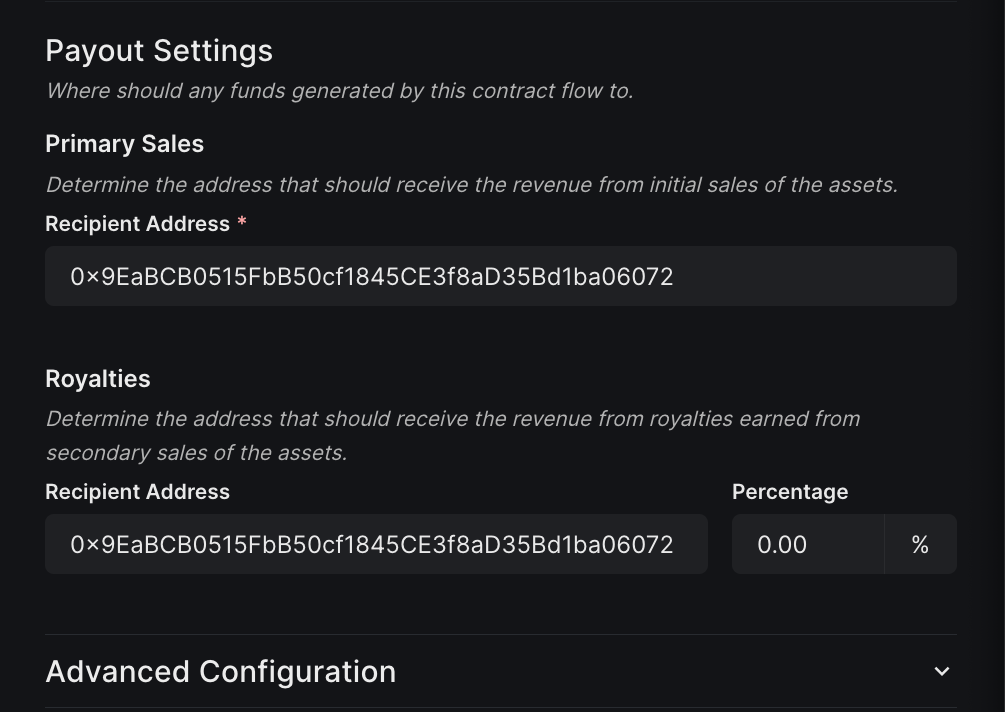Click the Primary Sales heading
Image resolution: width=1005 pixels, height=712 pixels.
pos(124,144)
